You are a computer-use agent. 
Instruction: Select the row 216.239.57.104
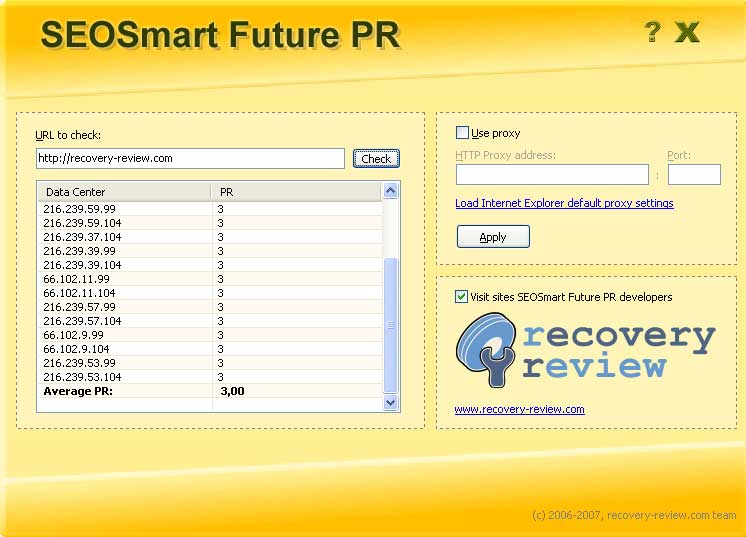tap(210, 321)
